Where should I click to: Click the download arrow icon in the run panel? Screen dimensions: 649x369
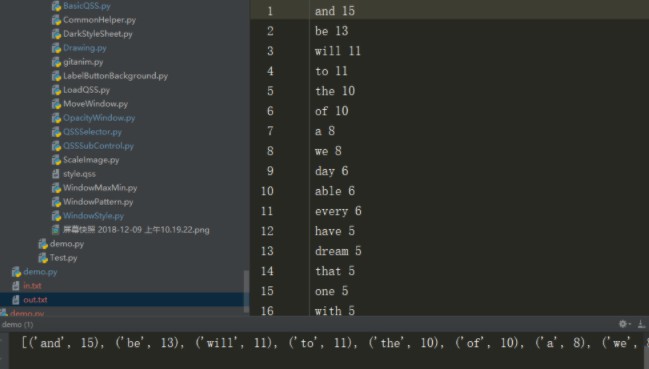(x=641, y=324)
